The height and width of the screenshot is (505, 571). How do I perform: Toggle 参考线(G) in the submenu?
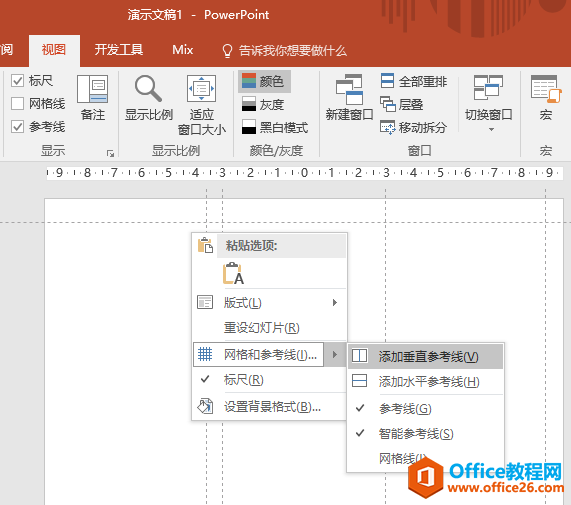[x=425, y=409]
